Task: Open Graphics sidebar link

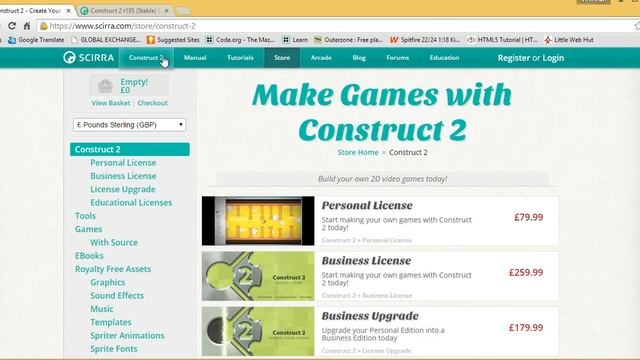Action: tap(108, 282)
